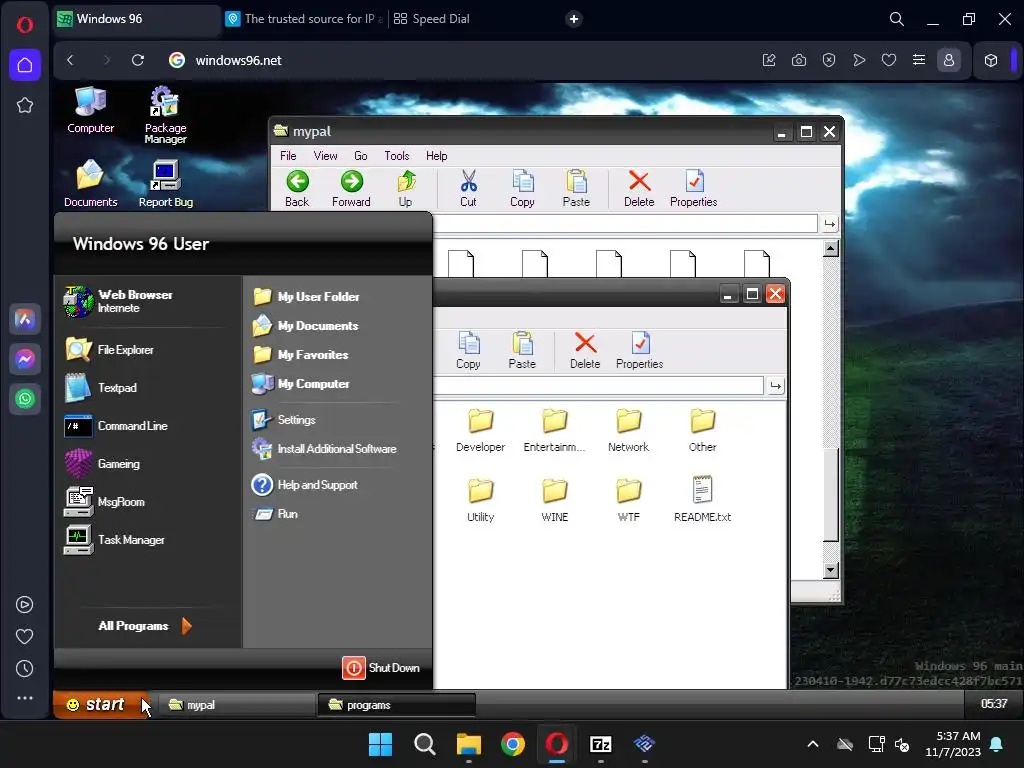Screen dimensions: 1024x768
Task: Click Properties in mypal window toolbar
Action: 694,189
